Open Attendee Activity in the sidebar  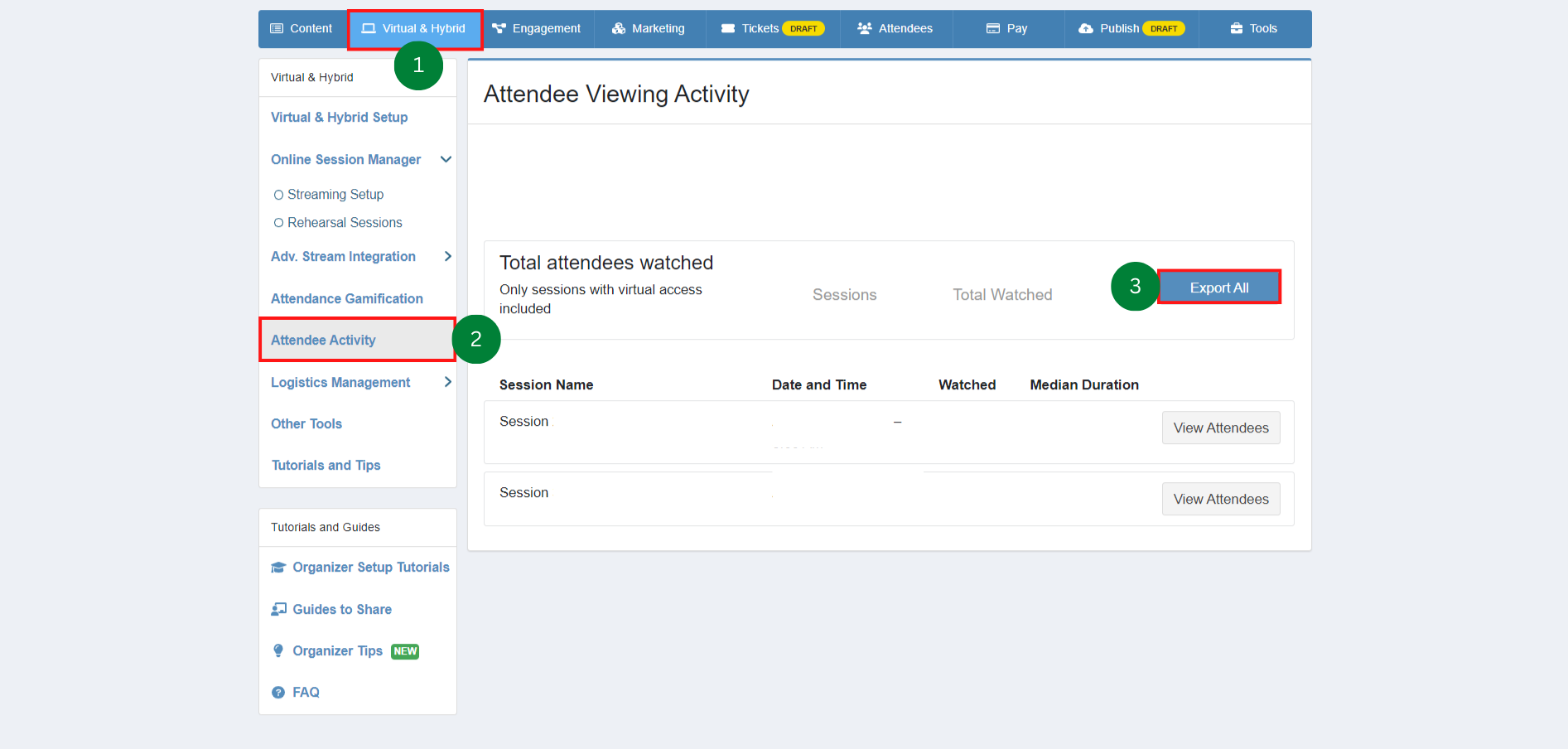pyautogui.click(x=323, y=340)
